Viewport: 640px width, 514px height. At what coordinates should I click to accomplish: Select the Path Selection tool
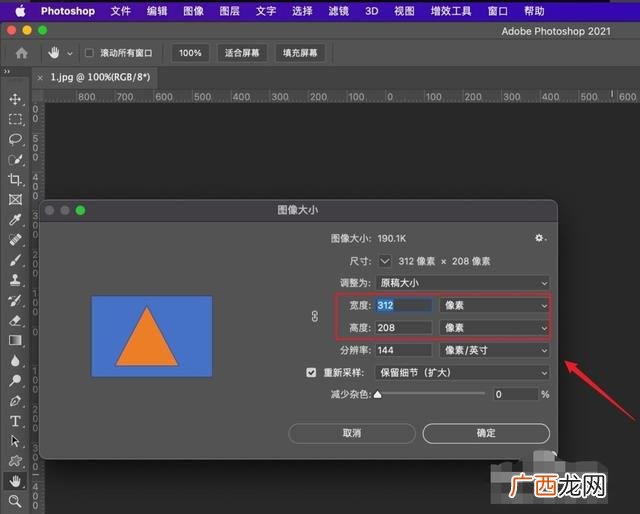[16, 441]
